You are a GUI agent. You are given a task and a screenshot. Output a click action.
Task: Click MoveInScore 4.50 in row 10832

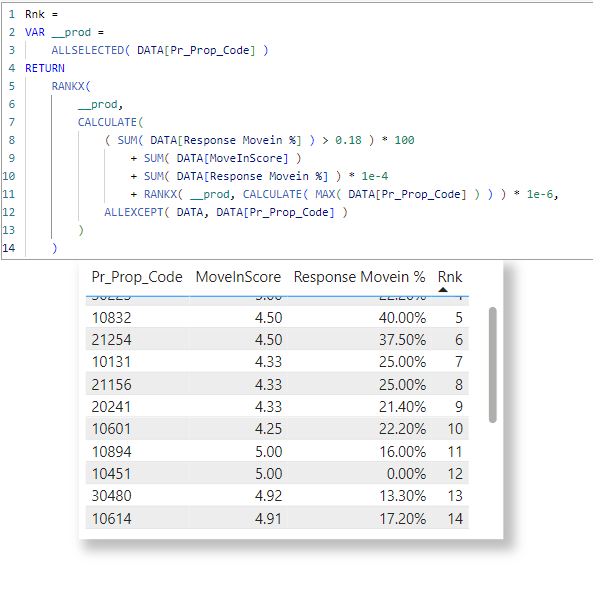[268, 318]
